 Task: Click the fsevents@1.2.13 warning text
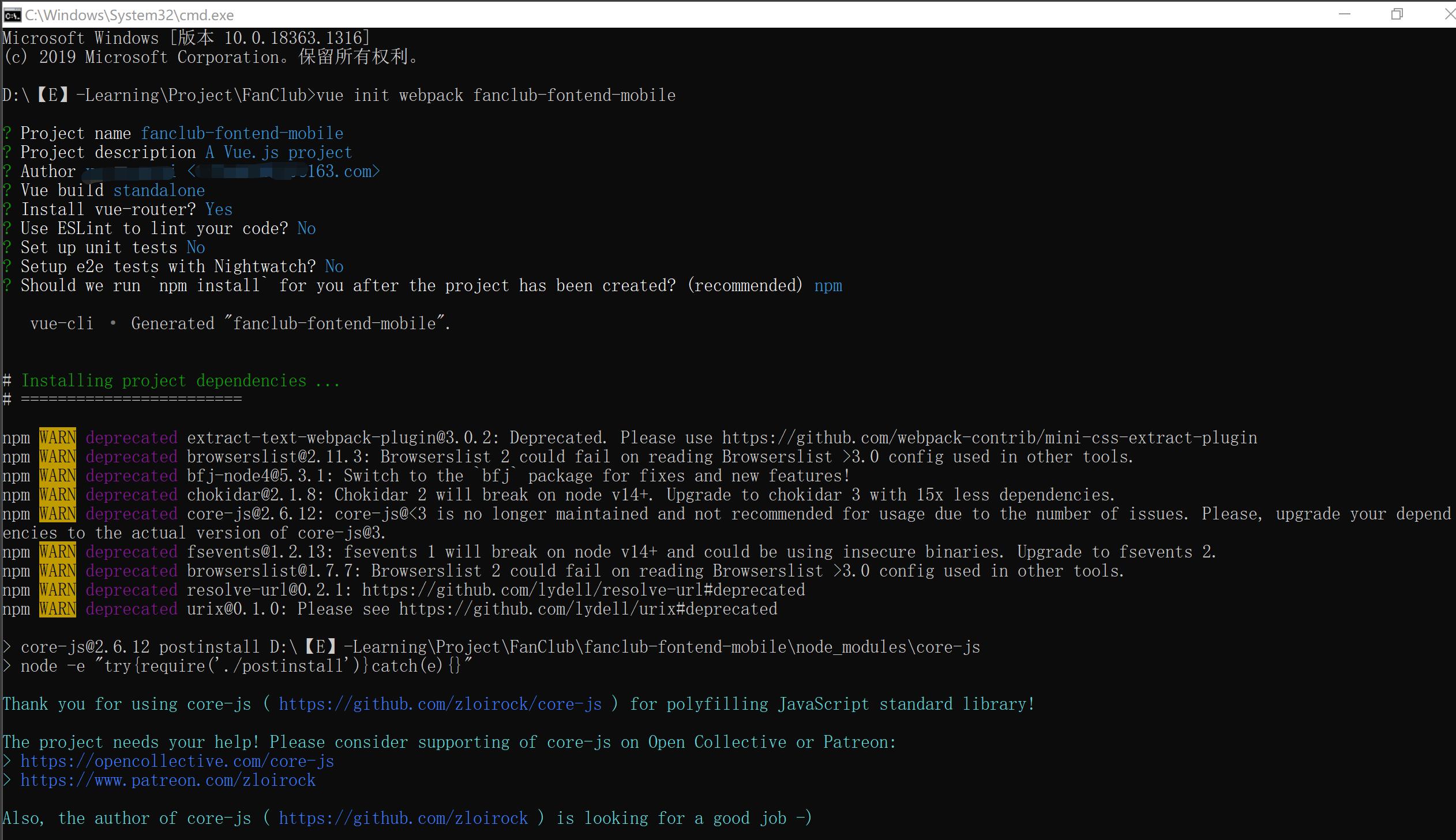701,552
